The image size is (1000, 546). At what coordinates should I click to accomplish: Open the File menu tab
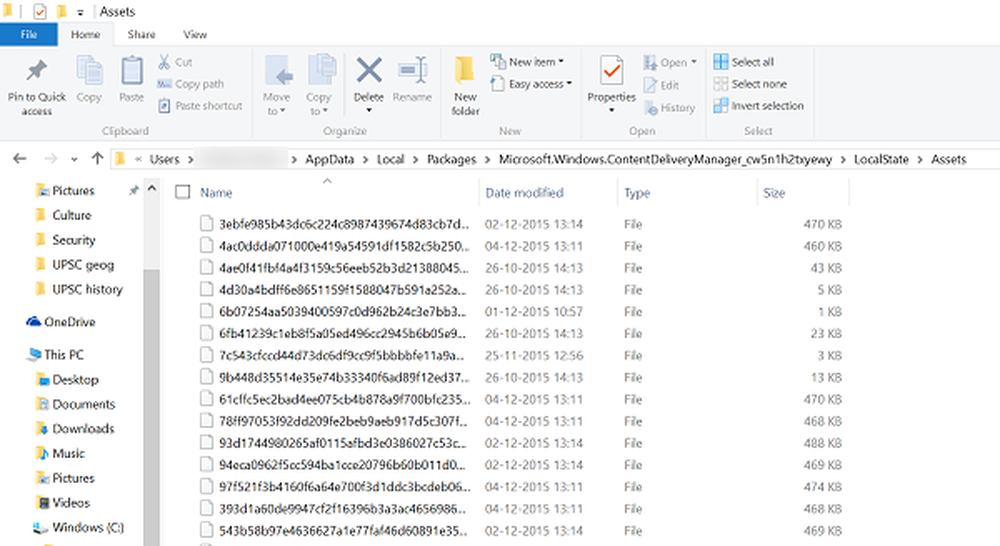(x=29, y=34)
